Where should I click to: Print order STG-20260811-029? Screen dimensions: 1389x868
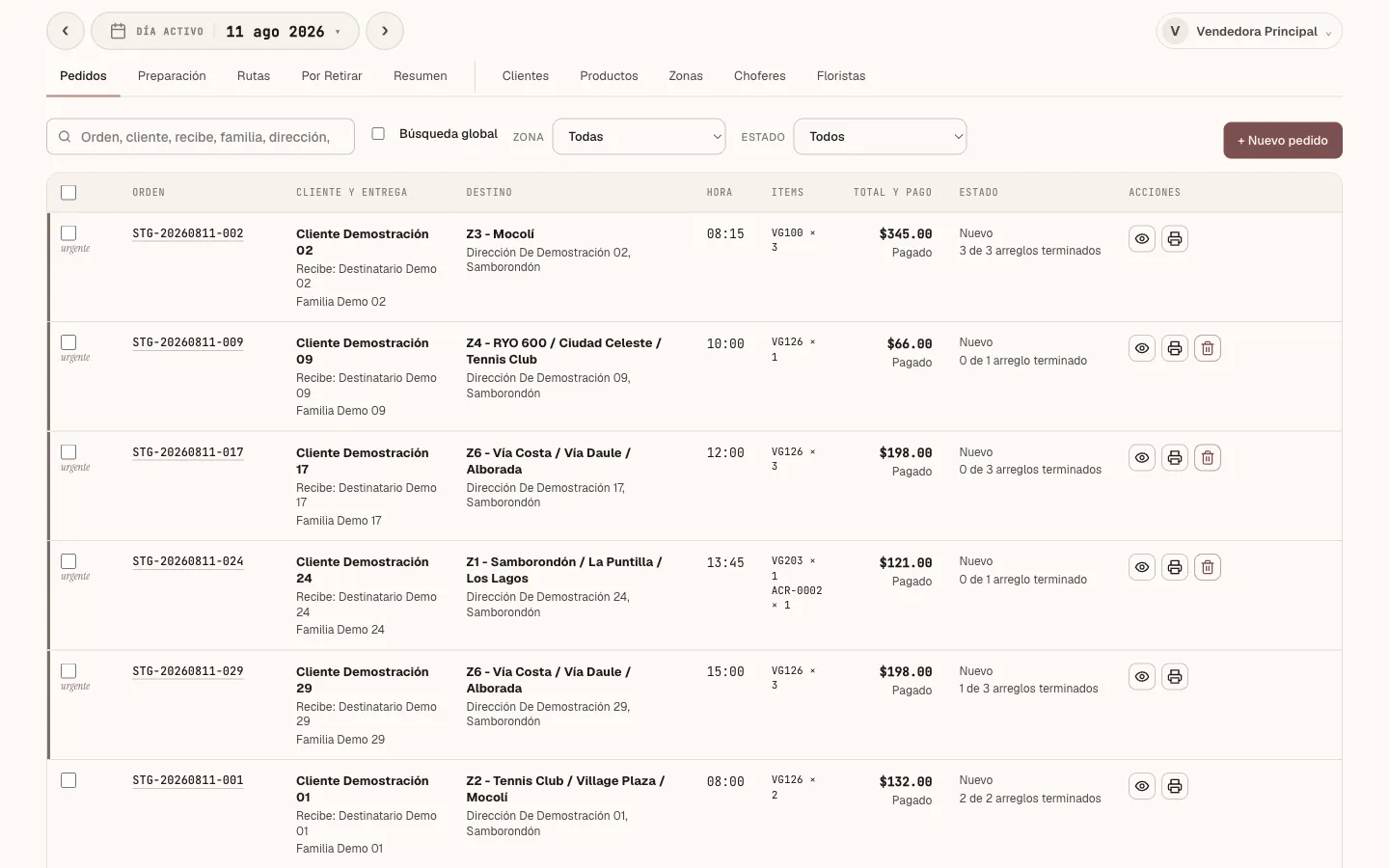pos(1175,677)
